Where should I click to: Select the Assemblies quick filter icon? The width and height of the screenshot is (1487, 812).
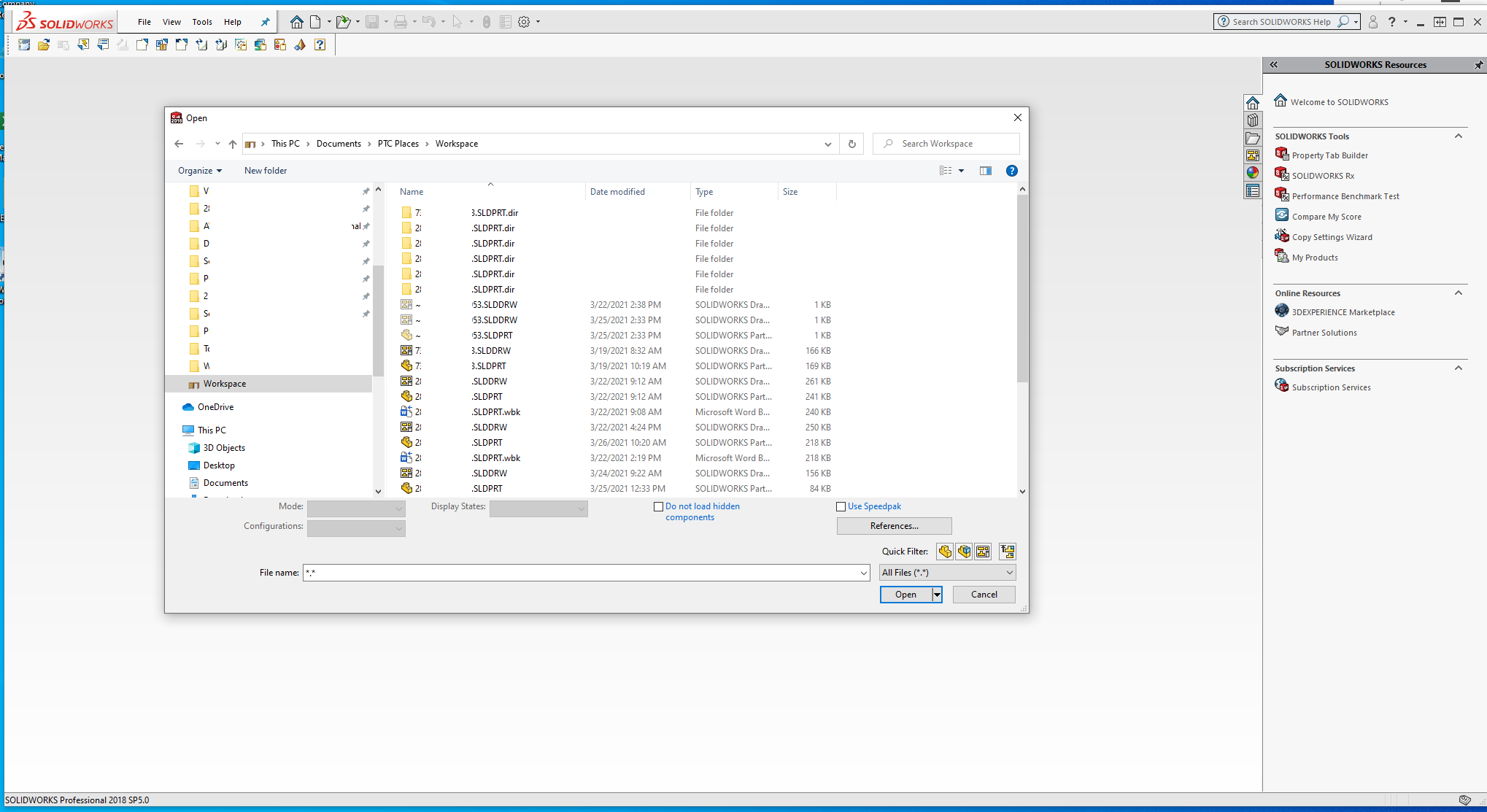click(x=964, y=552)
